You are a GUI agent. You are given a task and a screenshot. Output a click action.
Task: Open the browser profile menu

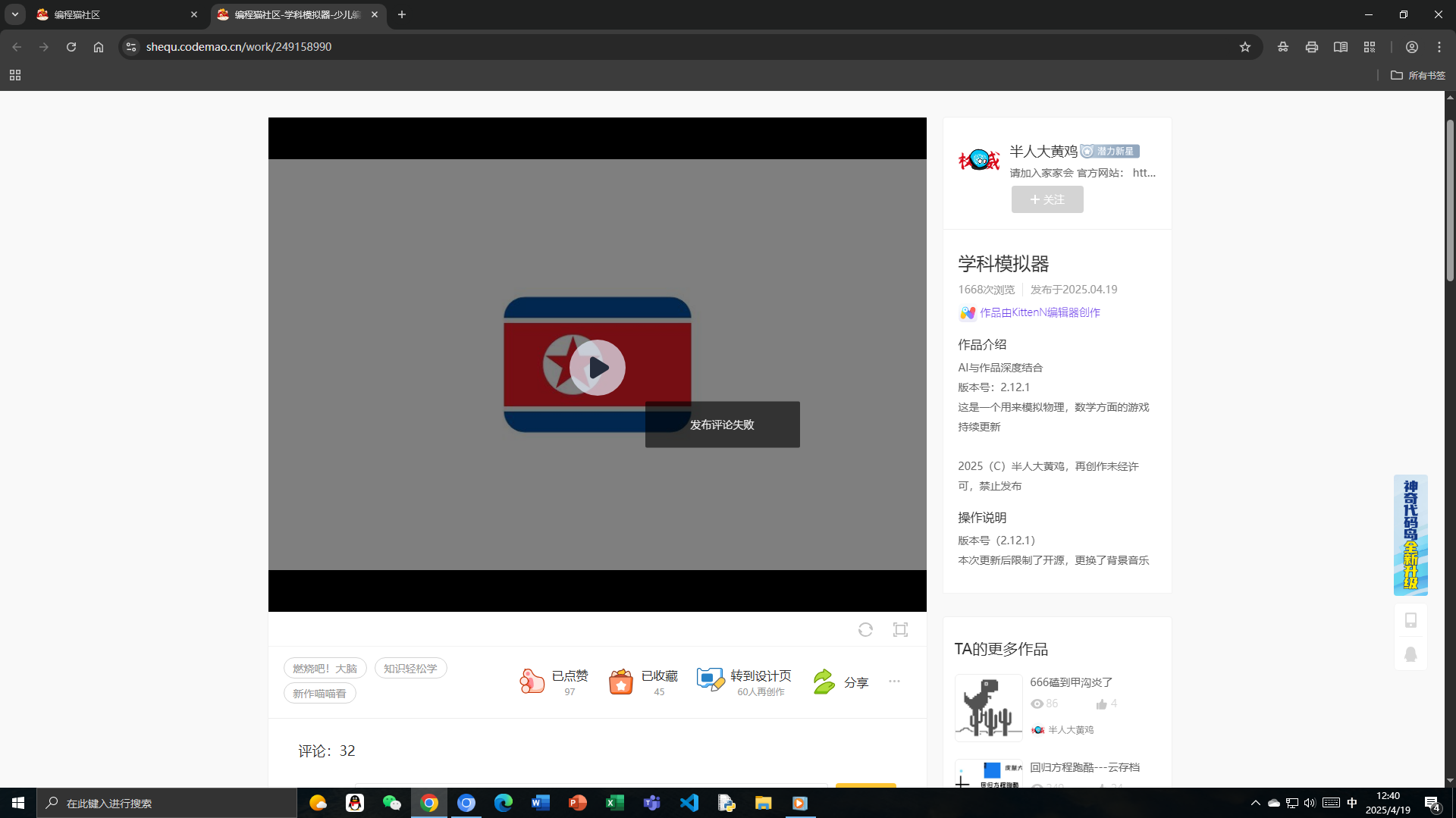pos(1412,47)
